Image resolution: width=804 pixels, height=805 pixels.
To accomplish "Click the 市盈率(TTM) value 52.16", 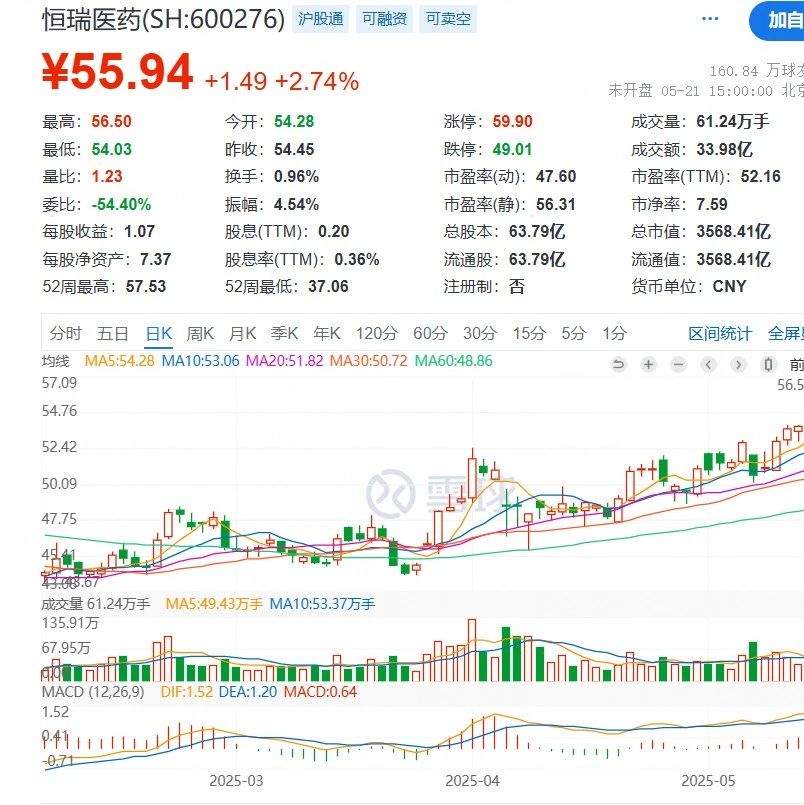I will [x=760, y=177].
